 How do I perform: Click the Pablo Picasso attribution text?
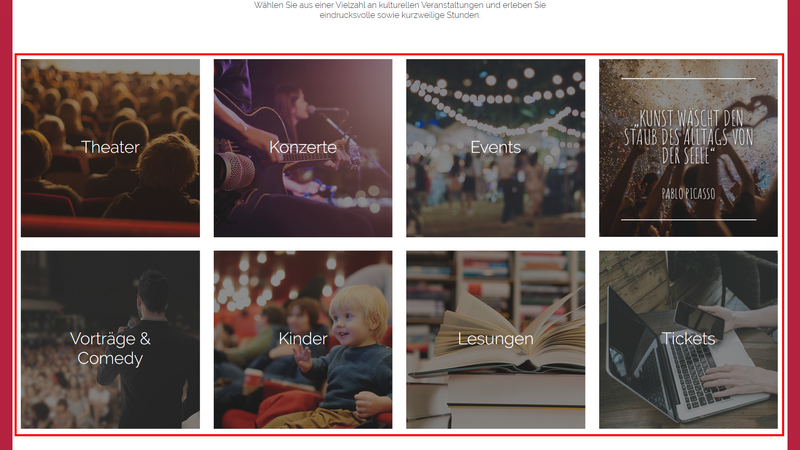688,193
